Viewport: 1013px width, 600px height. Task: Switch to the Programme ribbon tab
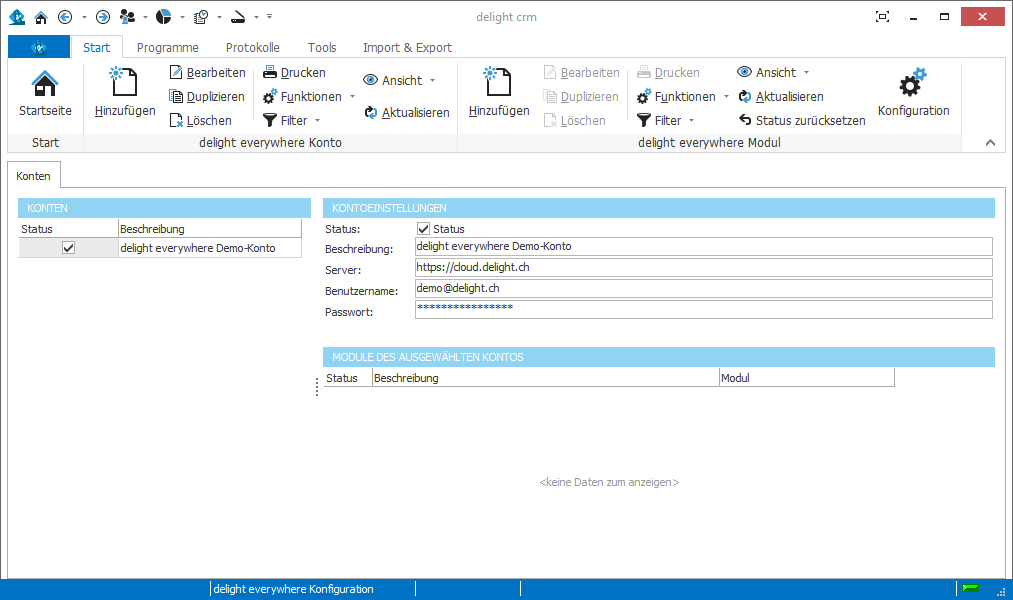point(167,47)
